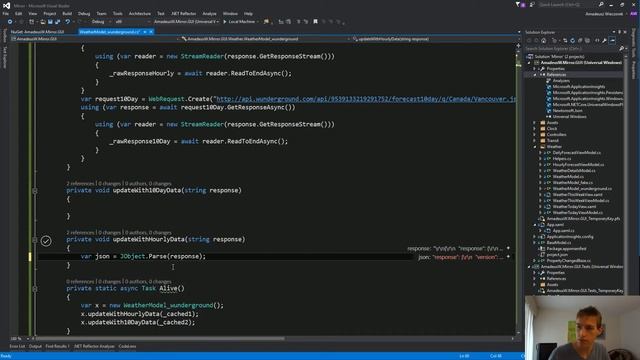
Task: Open the .NET Reflector menu
Action: pyautogui.click(x=184, y=13)
